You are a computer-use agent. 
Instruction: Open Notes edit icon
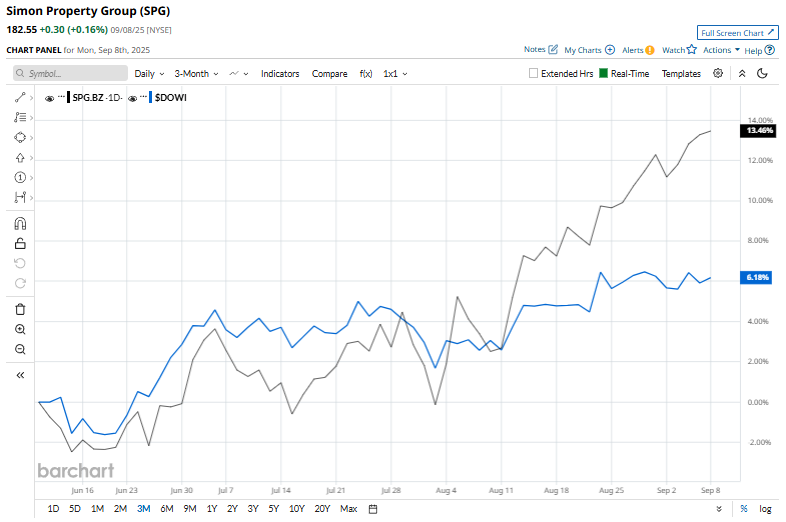click(553, 49)
